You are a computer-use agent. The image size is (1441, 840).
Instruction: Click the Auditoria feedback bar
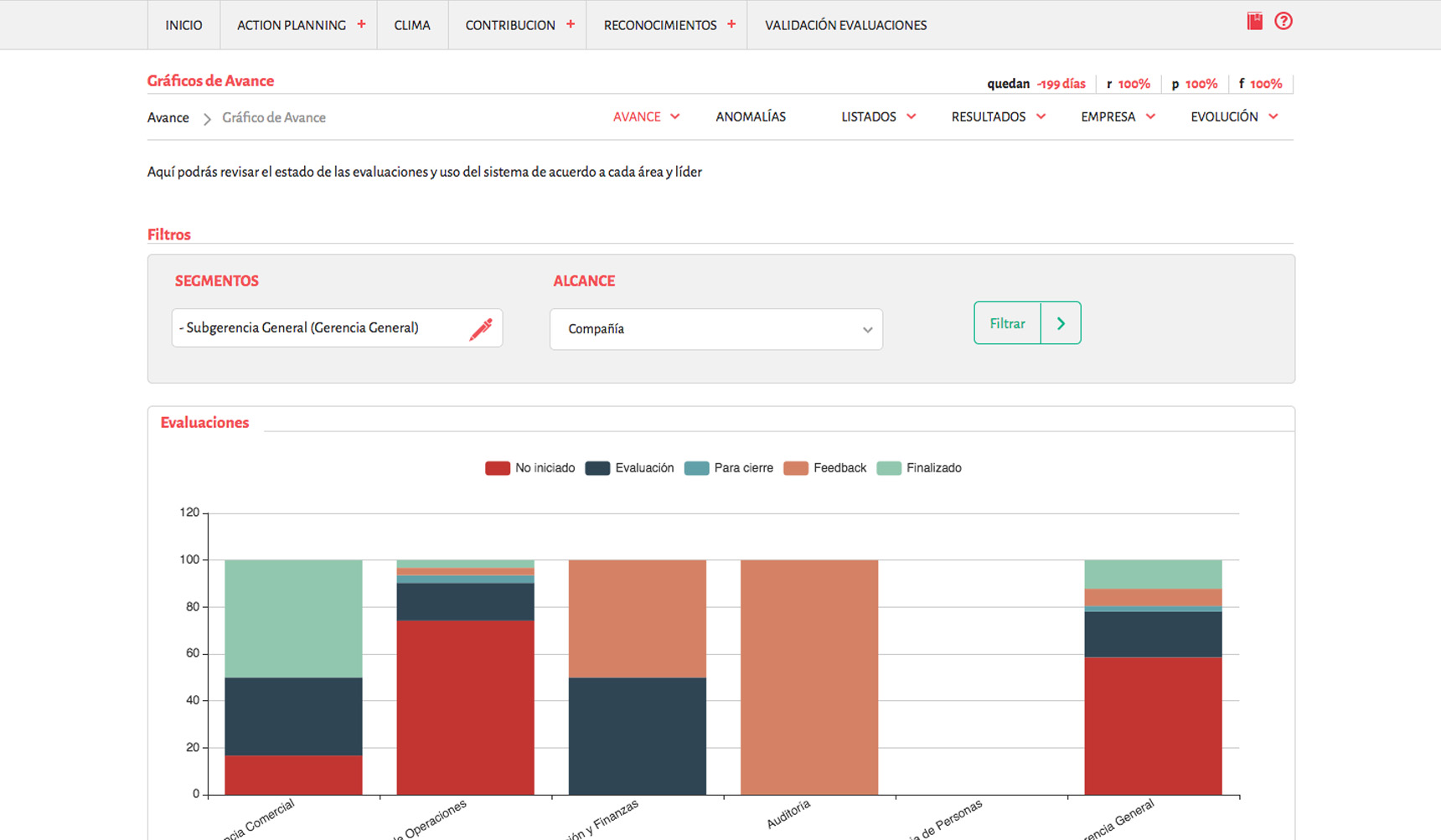pyautogui.click(x=809, y=677)
